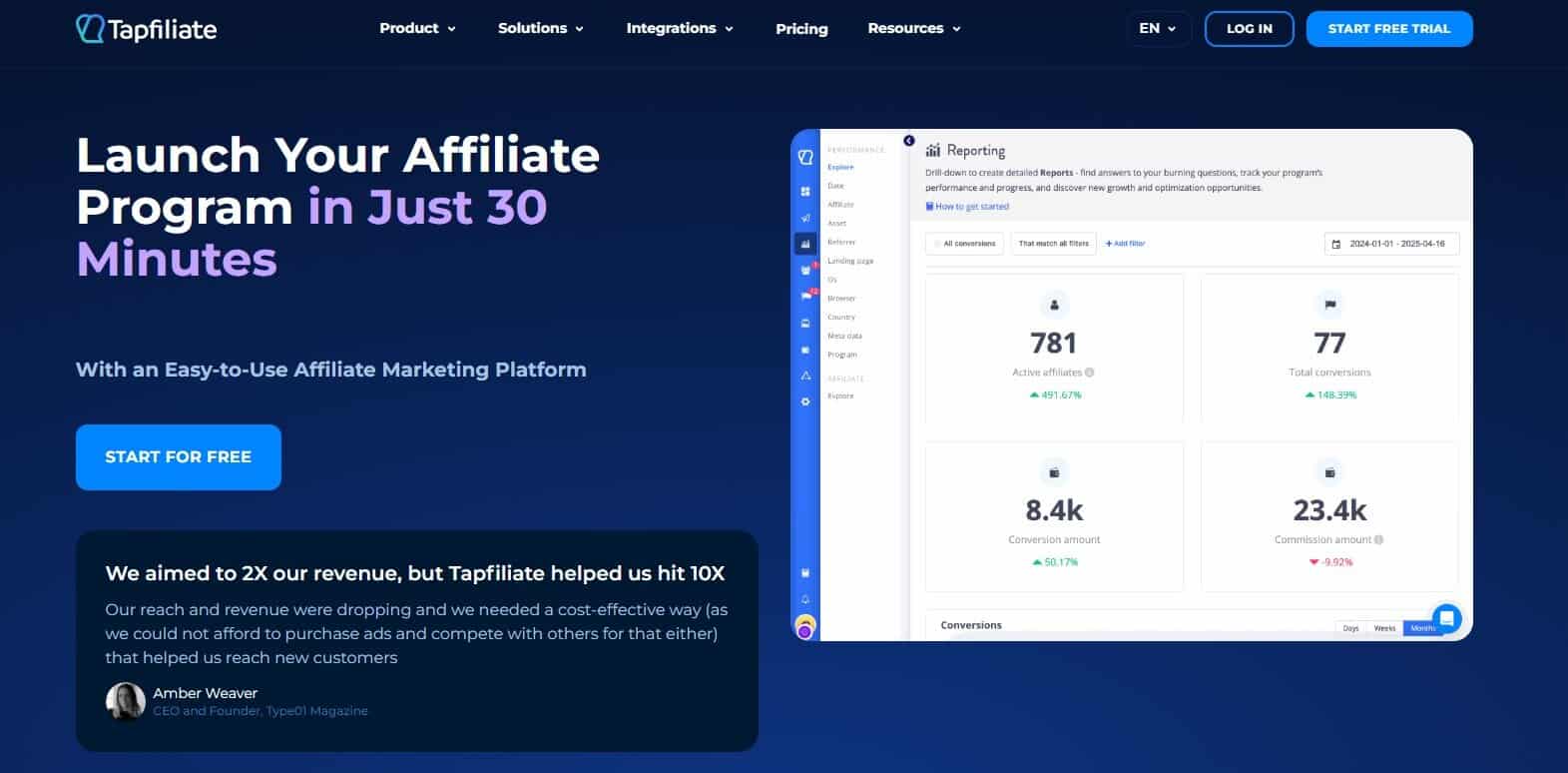
Task: Click the -9.92% change figure
Action: tap(1330, 562)
